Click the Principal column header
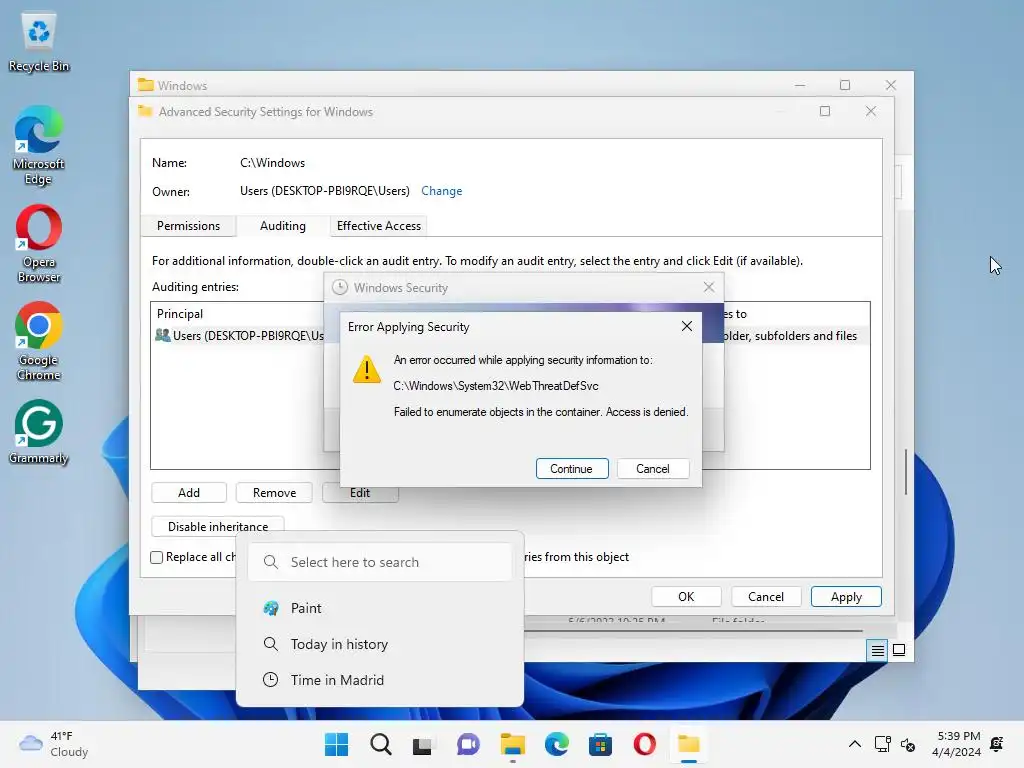Screen dimensions: 1024x768 coord(180,314)
